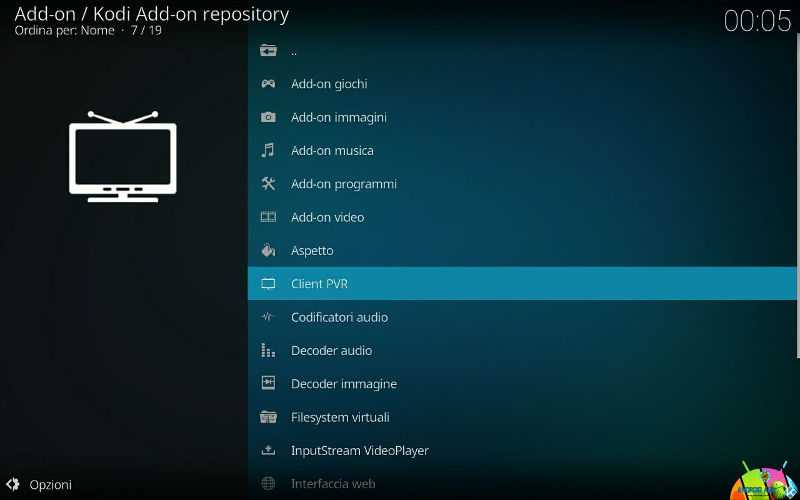The height and width of the screenshot is (500, 800).
Task: Open Decoder immagine category
Action: point(522,383)
